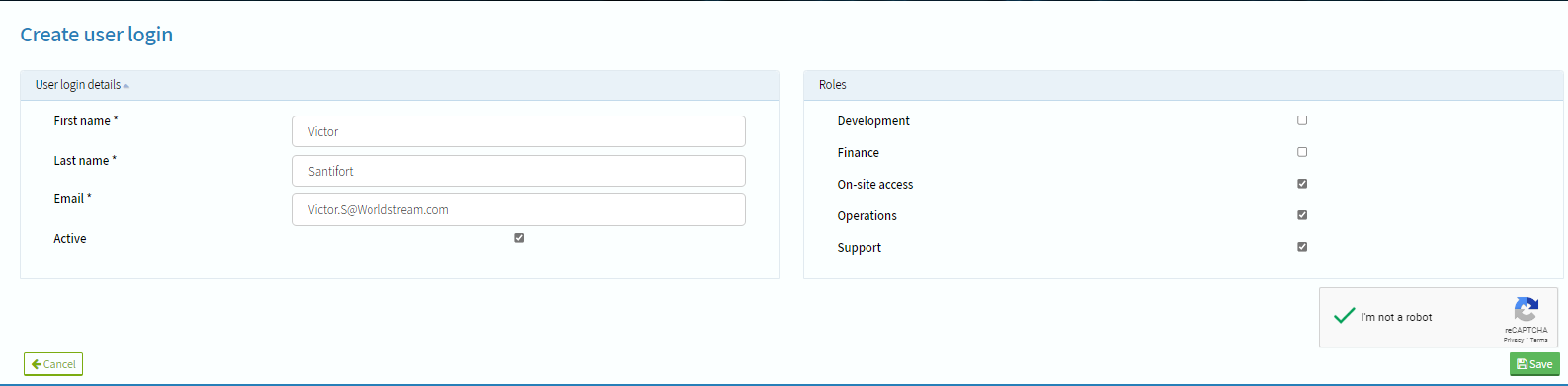The height and width of the screenshot is (386, 1568).
Task: Uncheck the On-site access role
Action: point(1302,184)
